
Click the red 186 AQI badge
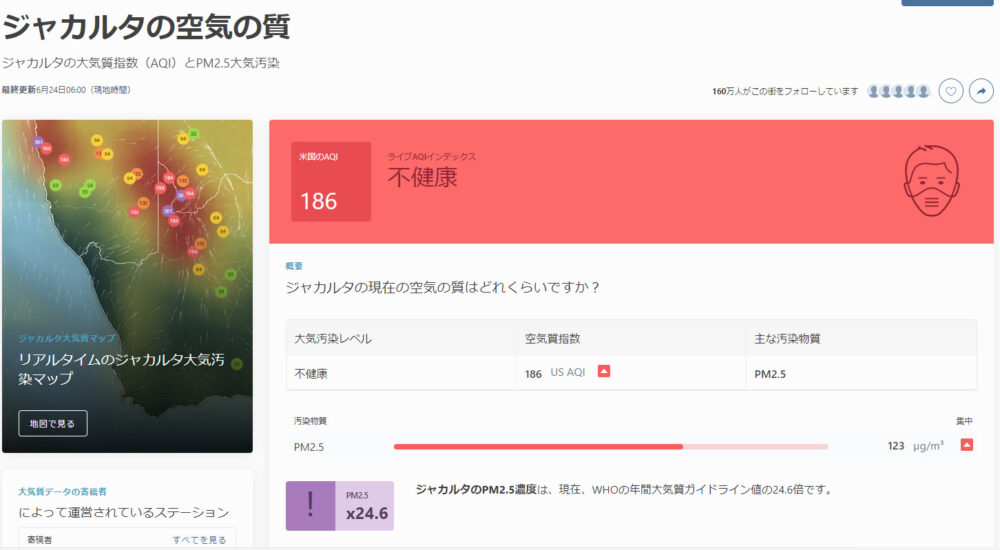[x=331, y=181]
